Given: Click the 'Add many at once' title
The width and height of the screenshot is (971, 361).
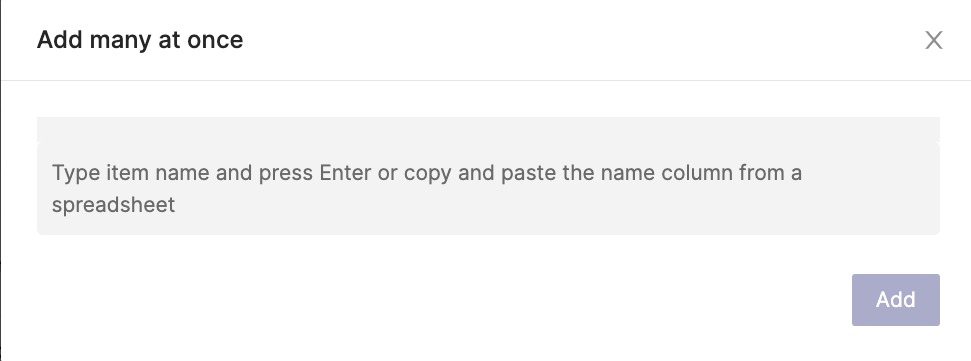Looking at the screenshot, I should (140, 40).
